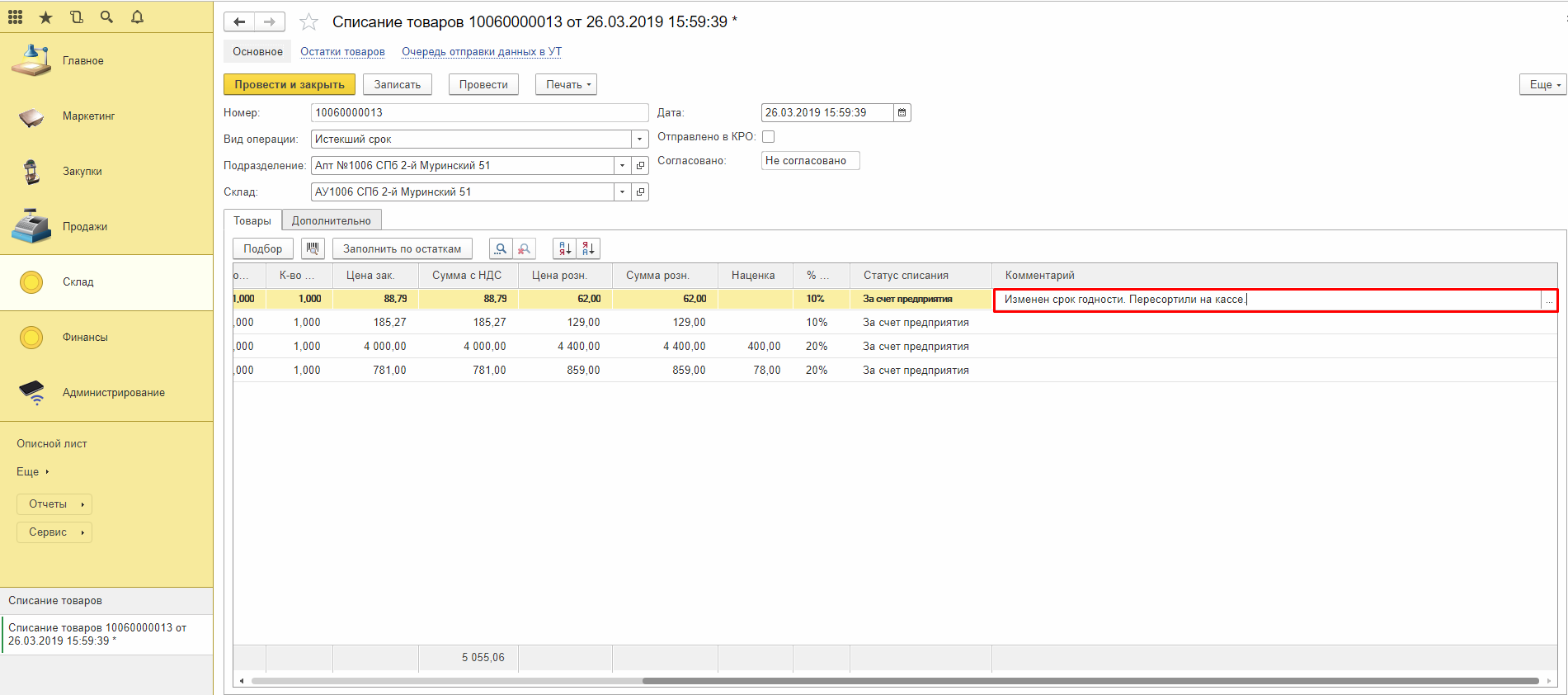Click 'Провести и закрыть' button
The image size is (1568, 695).
pyautogui.click(x=289, y=84)
